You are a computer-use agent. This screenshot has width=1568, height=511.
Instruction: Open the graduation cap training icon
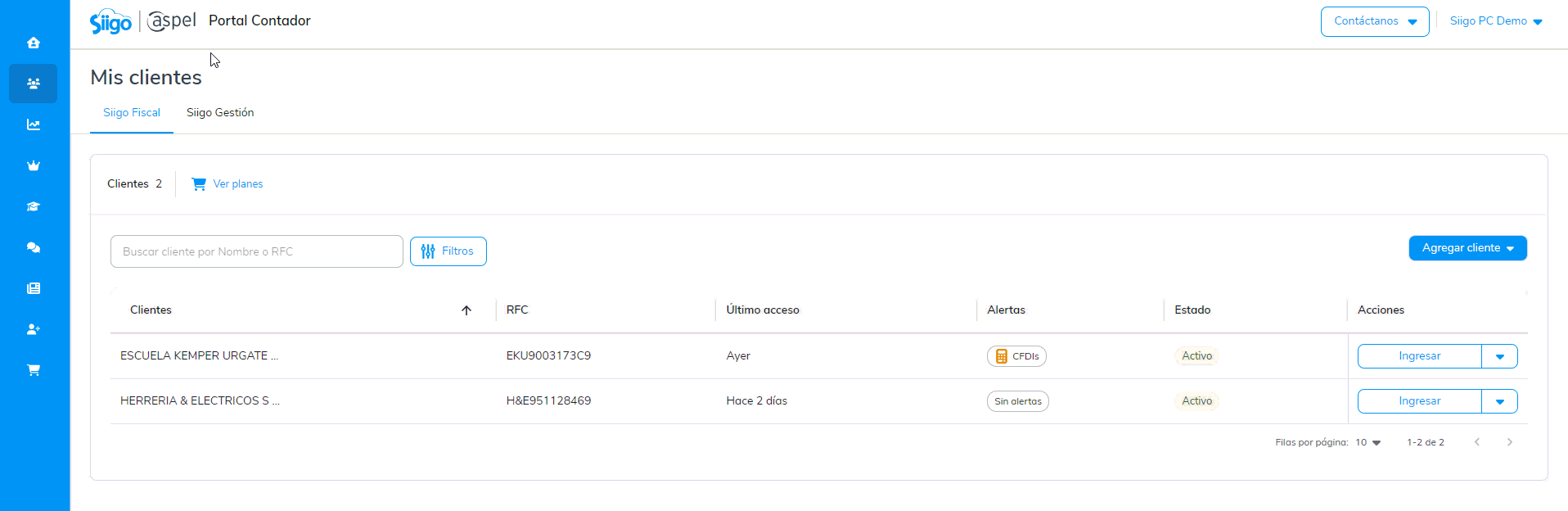[x=34, y=206]
